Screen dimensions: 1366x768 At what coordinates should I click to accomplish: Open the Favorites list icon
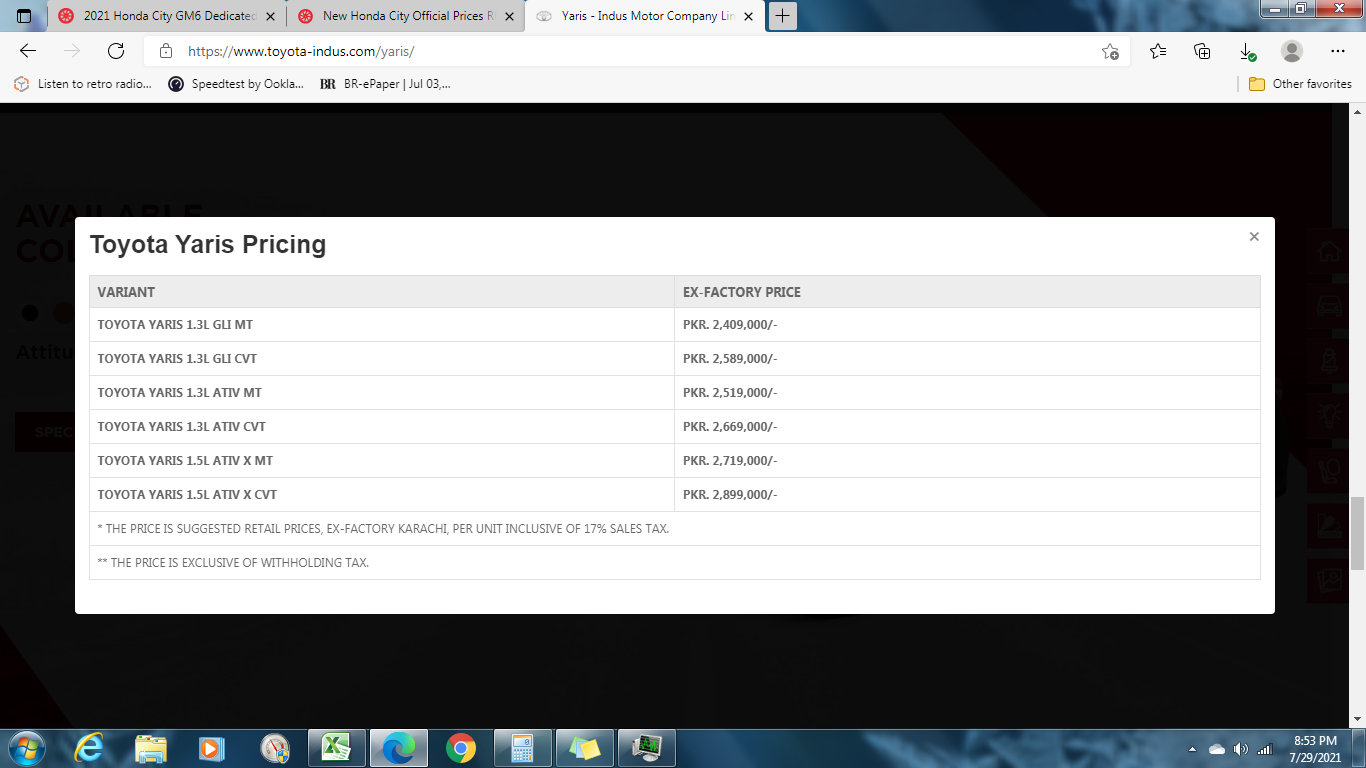coord(1158,51)
